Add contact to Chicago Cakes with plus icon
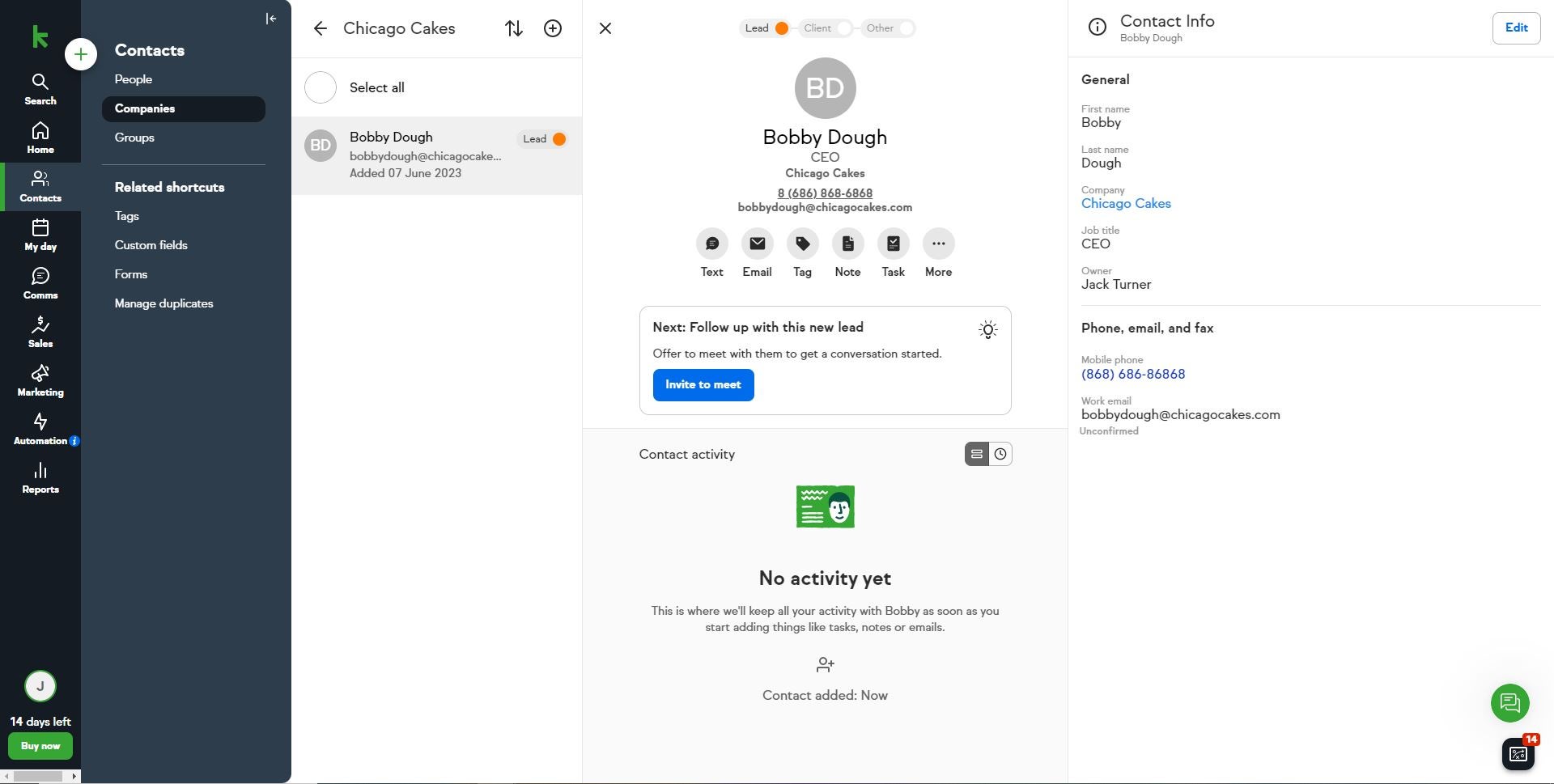 click(553, 29)
